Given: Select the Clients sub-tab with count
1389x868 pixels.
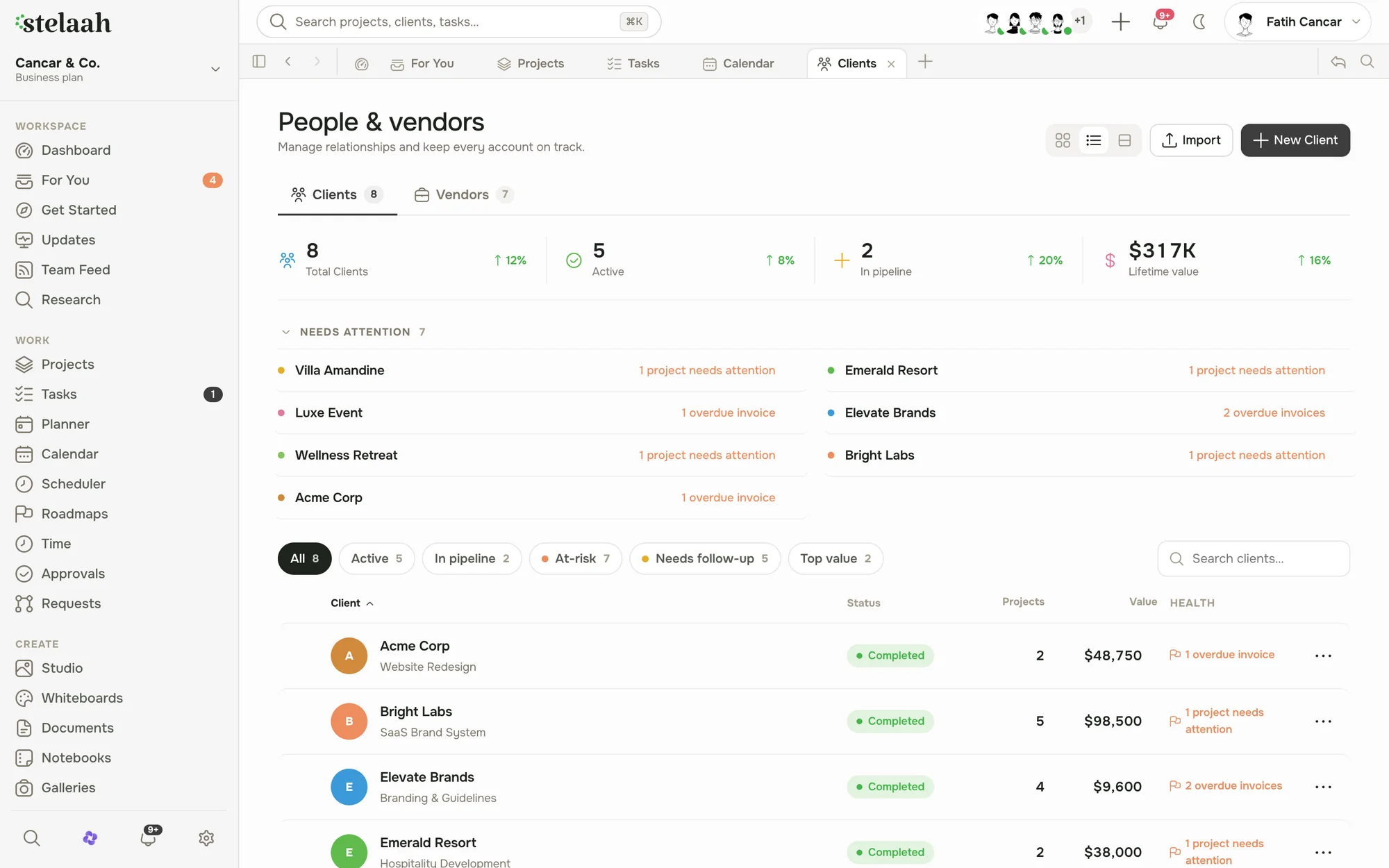Looking at the screenshot, I should click(x=337, y=194).
